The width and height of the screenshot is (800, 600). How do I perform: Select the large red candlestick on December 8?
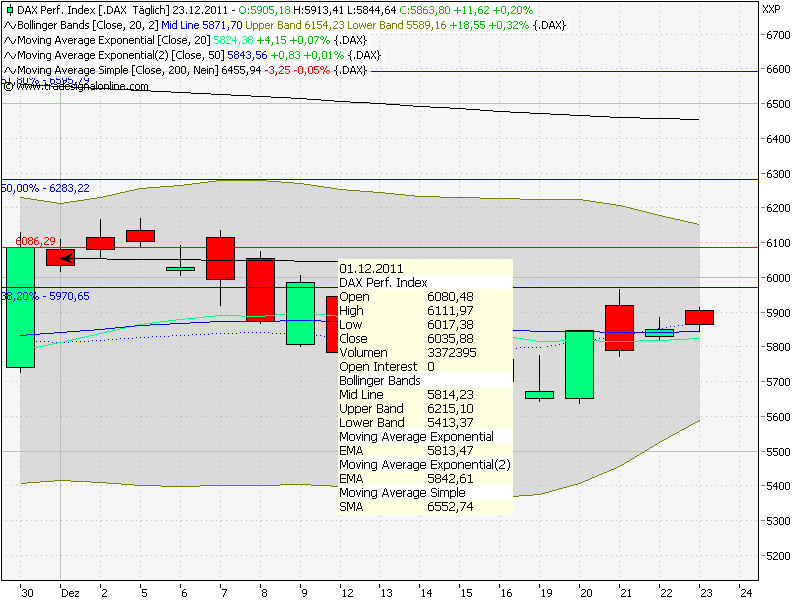click(260, 290)
